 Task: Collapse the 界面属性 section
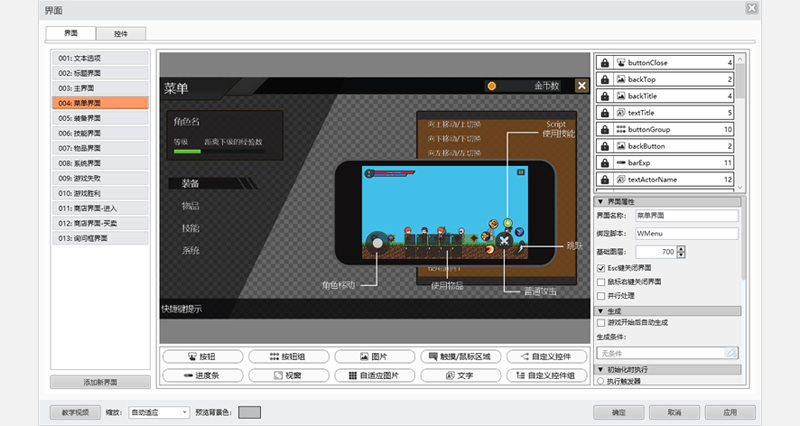pos(599,200)
